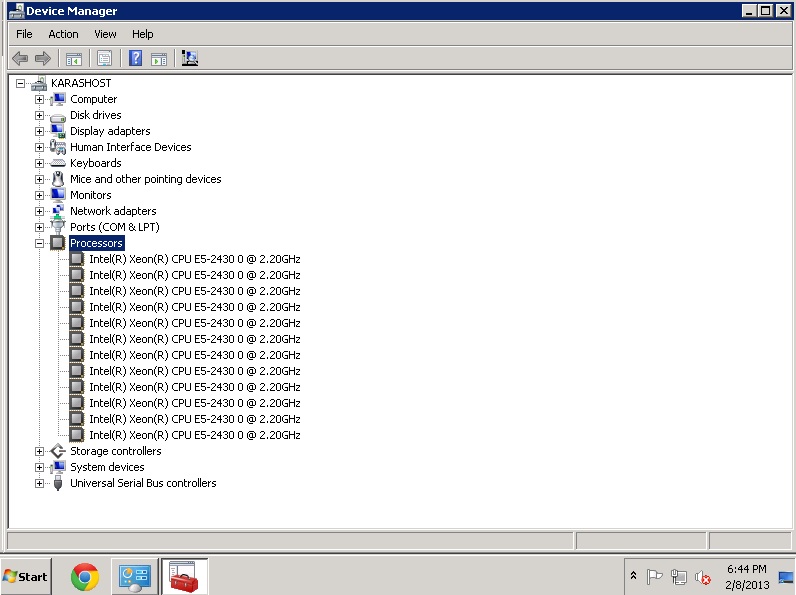Image resolution: width=796 pixels, height=595 pixels.
Task: Click the Show/Hide Action Pane toolbar icon
Action: 158,59
